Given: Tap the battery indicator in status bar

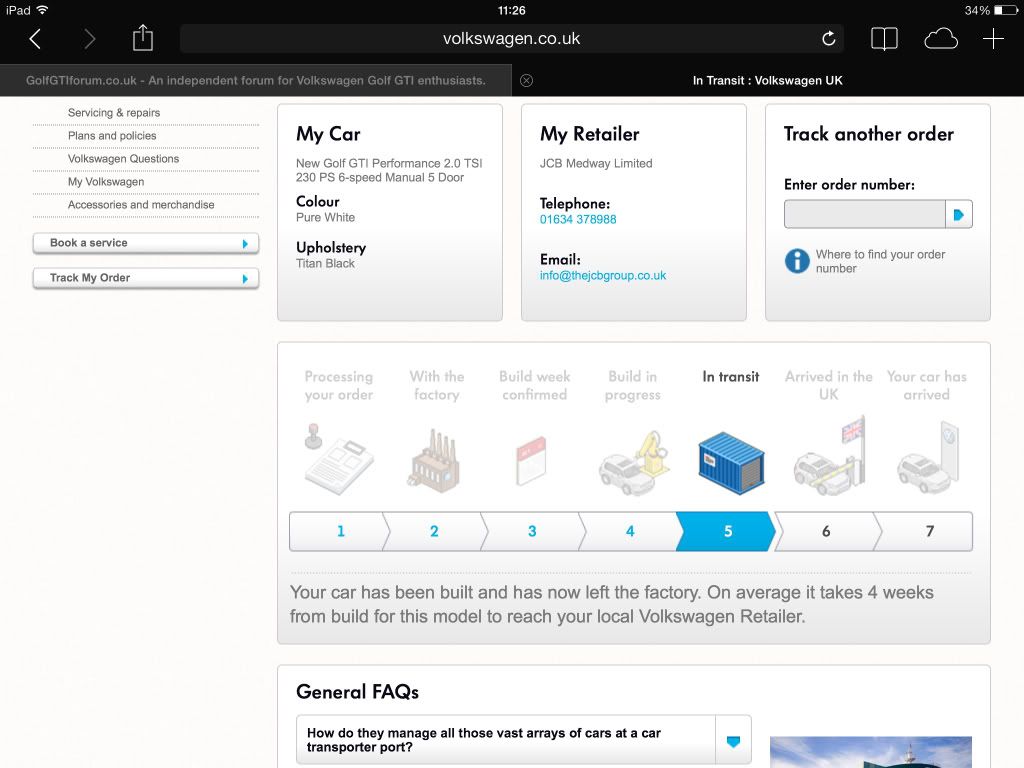Looking at the screenshot, I should point(1006,10).
